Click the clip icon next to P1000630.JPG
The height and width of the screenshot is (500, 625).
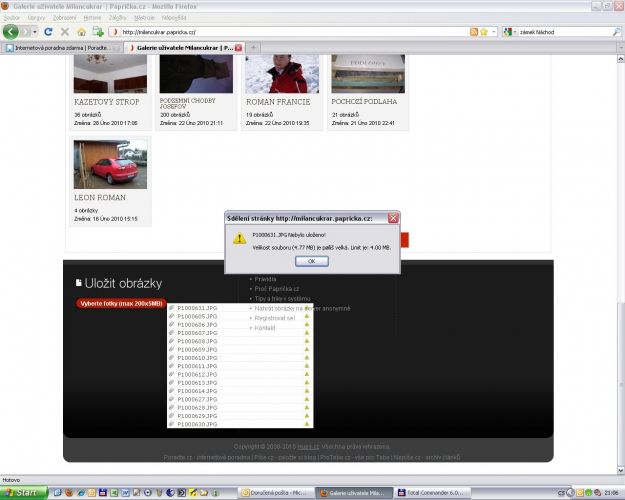click(171, 424)
